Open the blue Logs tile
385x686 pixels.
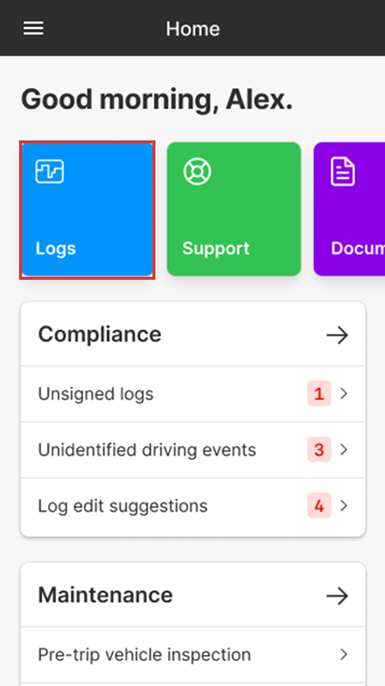point(87,210)
